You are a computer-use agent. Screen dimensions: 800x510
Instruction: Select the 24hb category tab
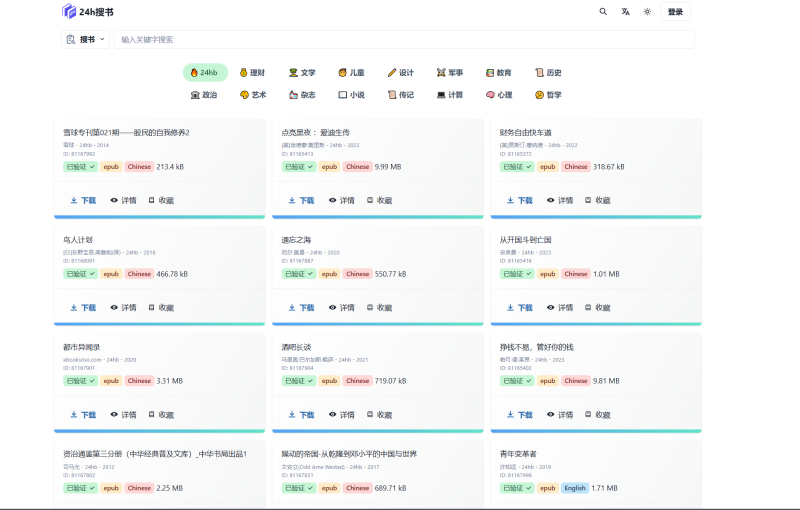pyautogui.click(x=204, y=73)
